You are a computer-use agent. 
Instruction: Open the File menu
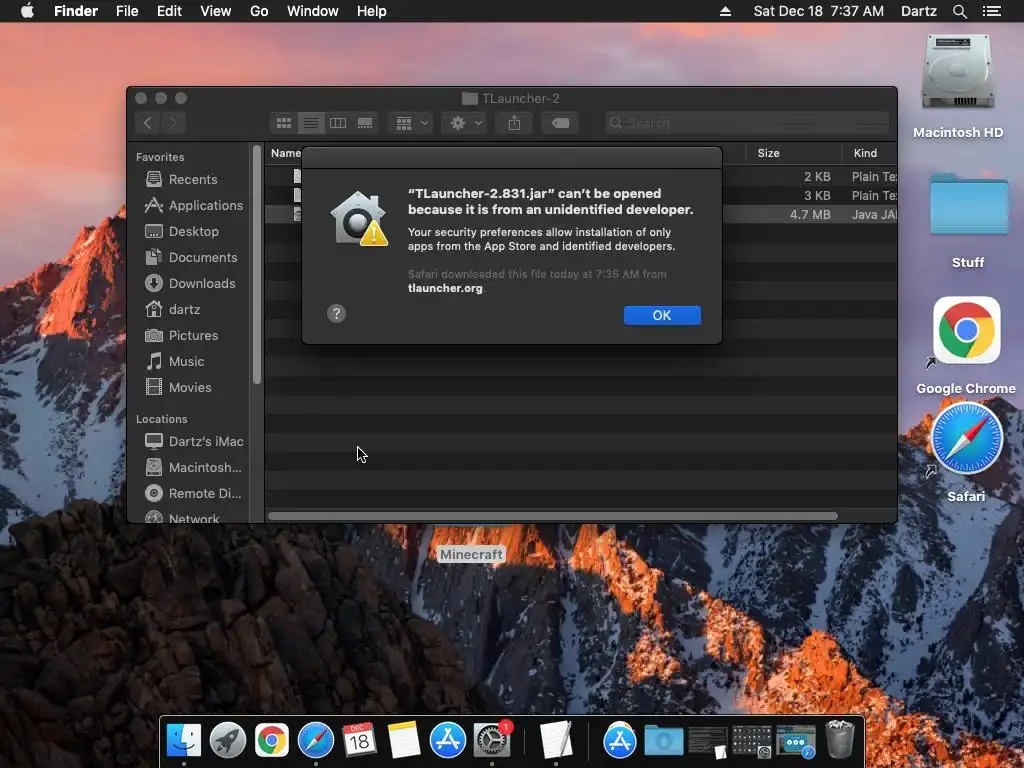tap(127, 11)
